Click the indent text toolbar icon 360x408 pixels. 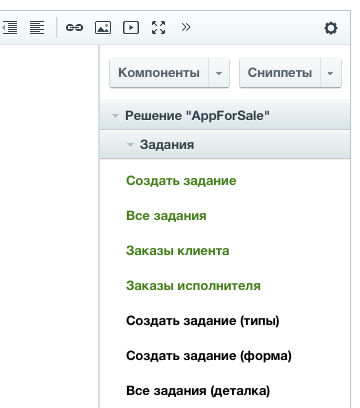tap(10, 27)
